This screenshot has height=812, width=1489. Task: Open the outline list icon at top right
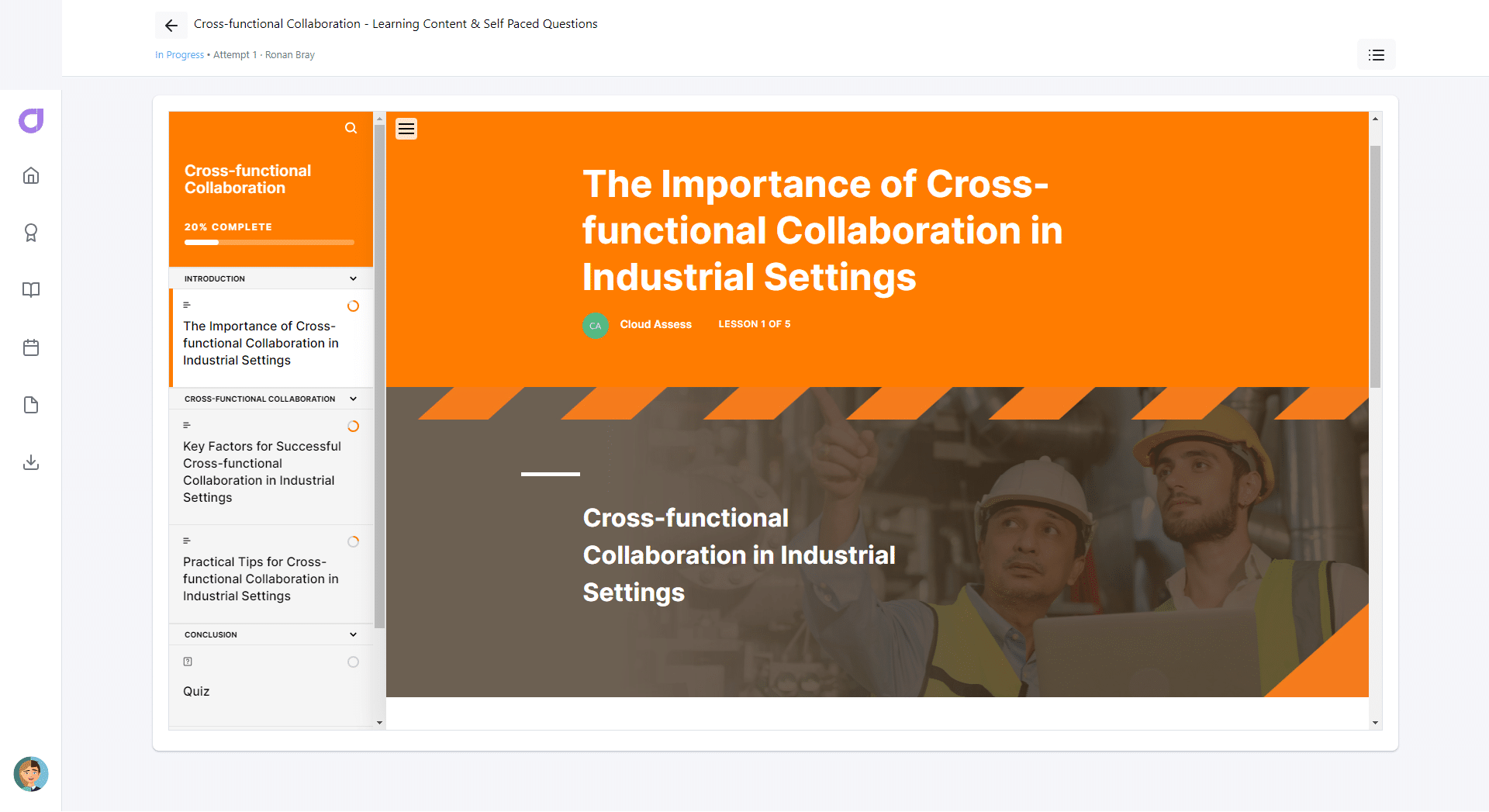1377,55
